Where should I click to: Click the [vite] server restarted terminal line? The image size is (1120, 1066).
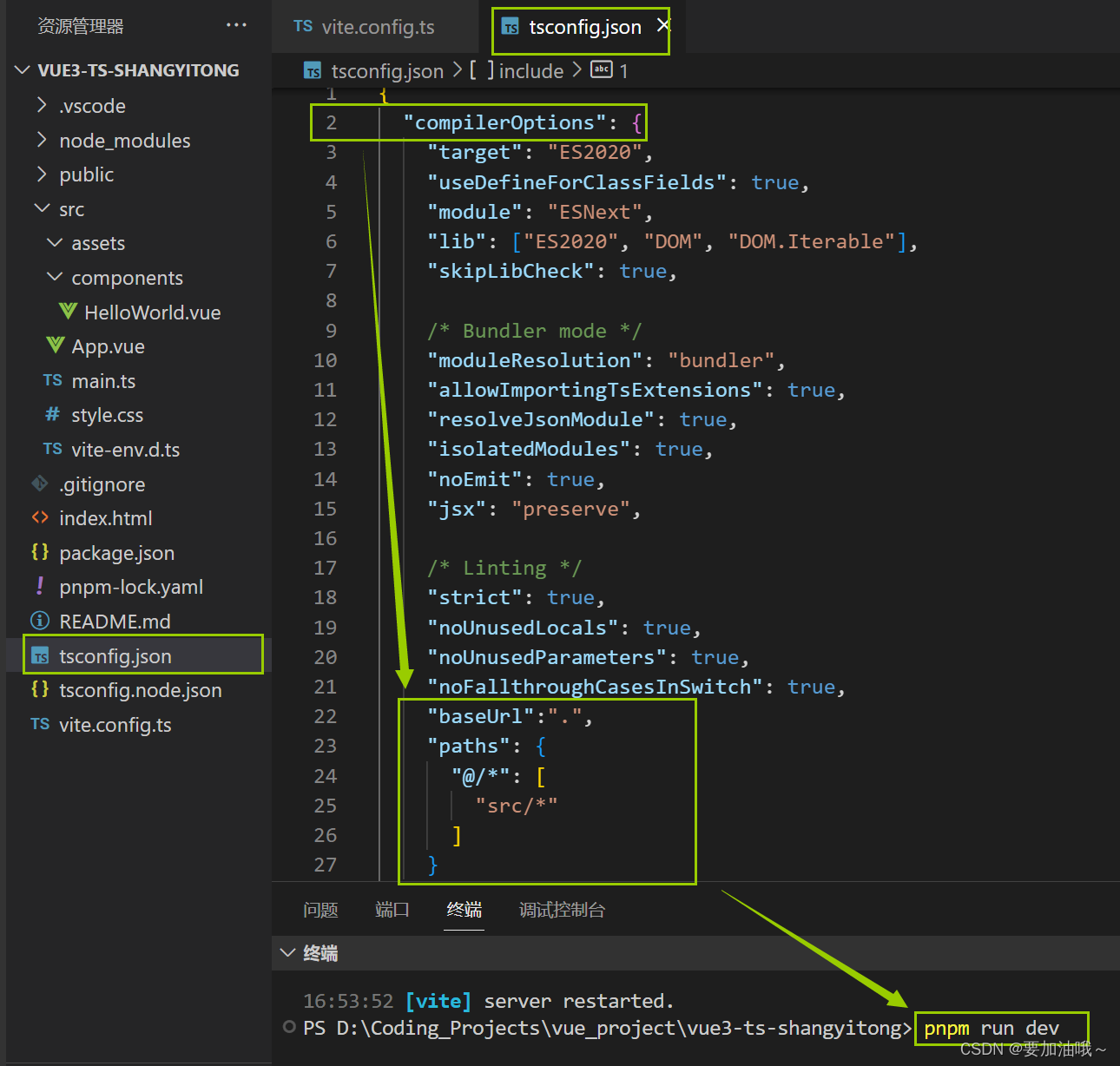488,1001
